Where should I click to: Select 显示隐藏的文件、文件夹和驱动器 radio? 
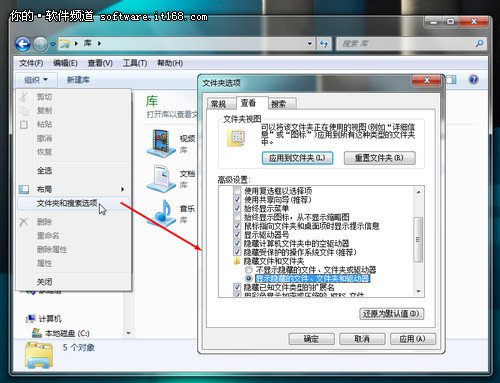(249, 278)
